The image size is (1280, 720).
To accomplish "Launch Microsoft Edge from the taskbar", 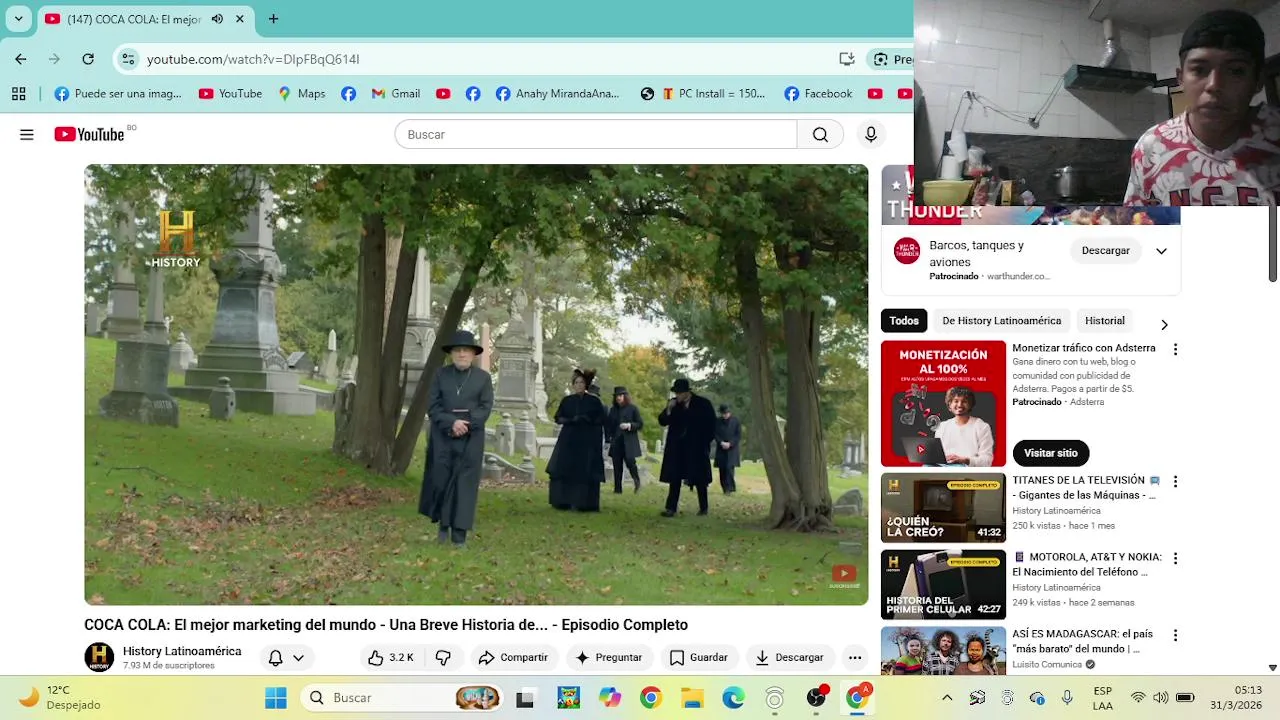I will click(x=733, y=697).
